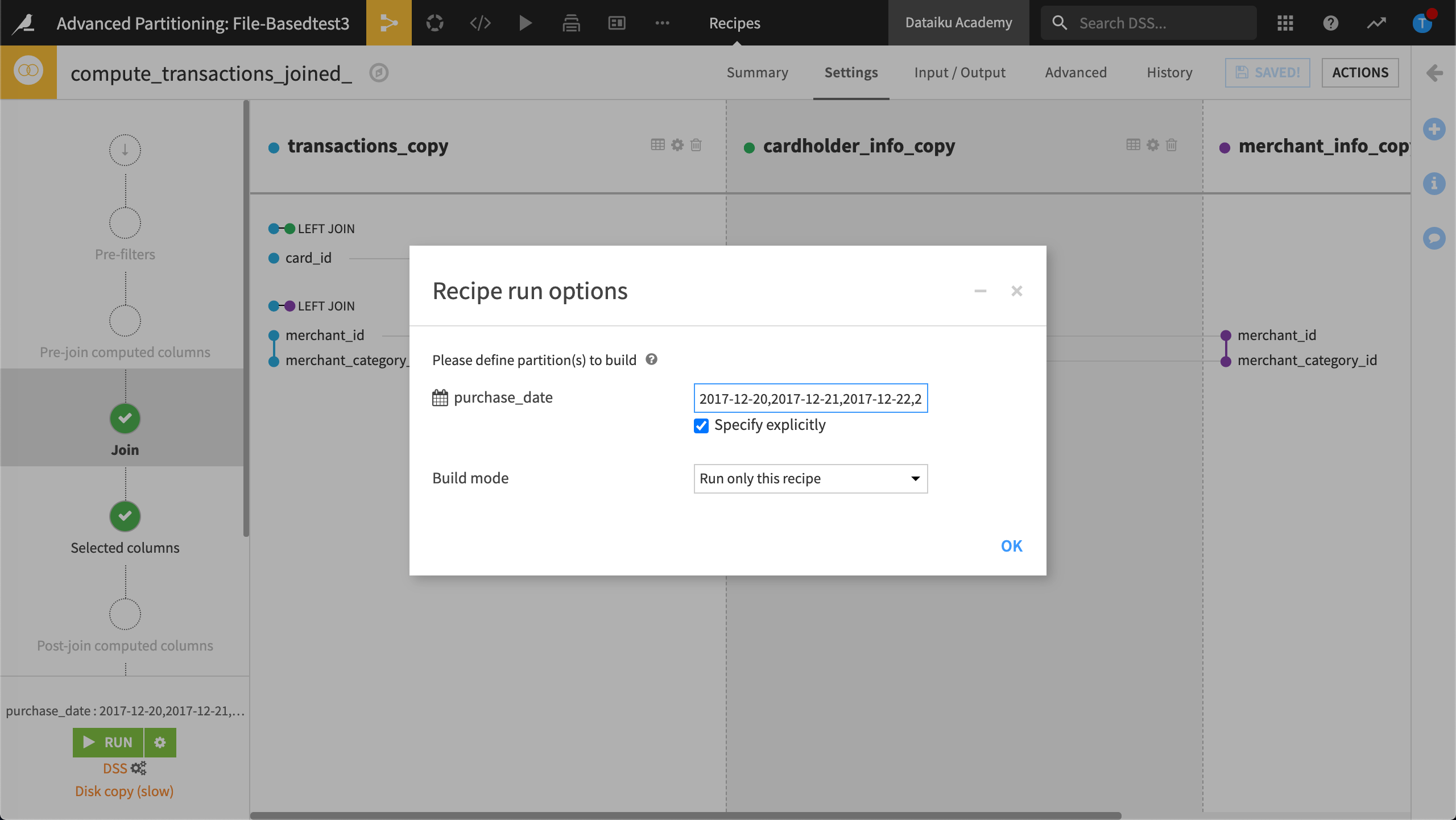Open DSS help with the question mark icon
This screenshot has width=1456, height=820.
(x=1330, y=23)
